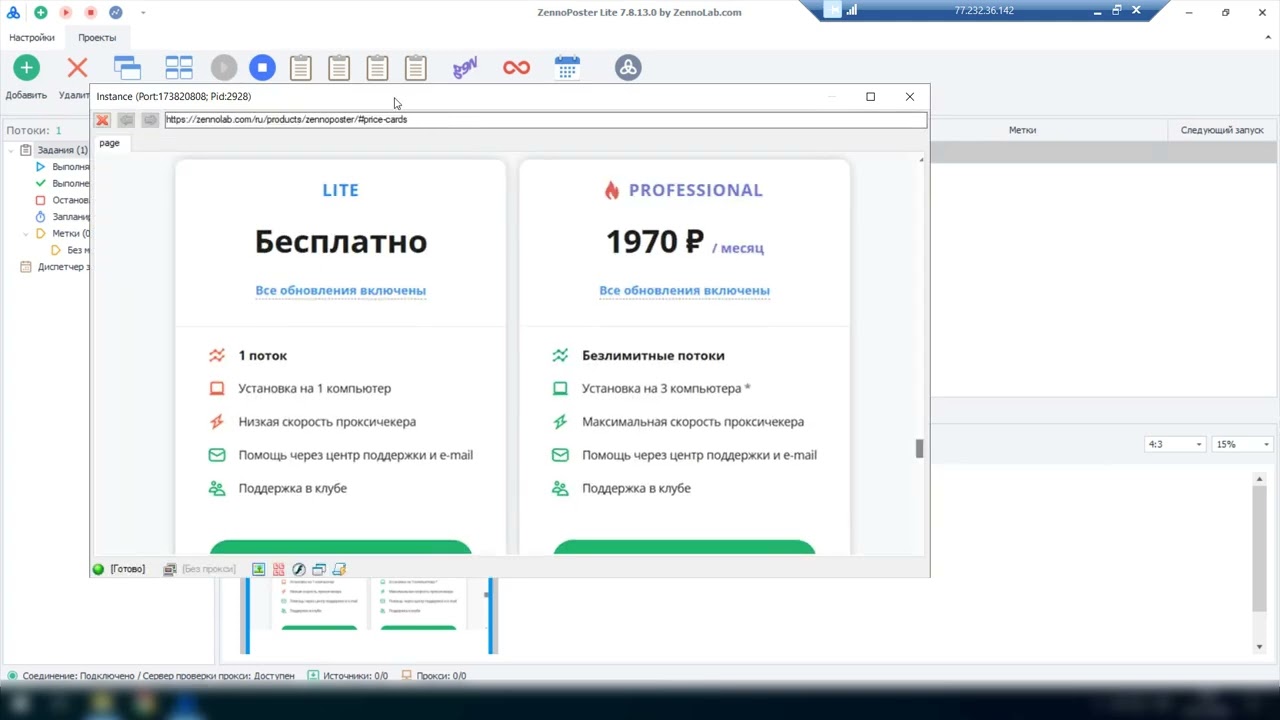Click the cascaded windows icon in ribbon

127,68
